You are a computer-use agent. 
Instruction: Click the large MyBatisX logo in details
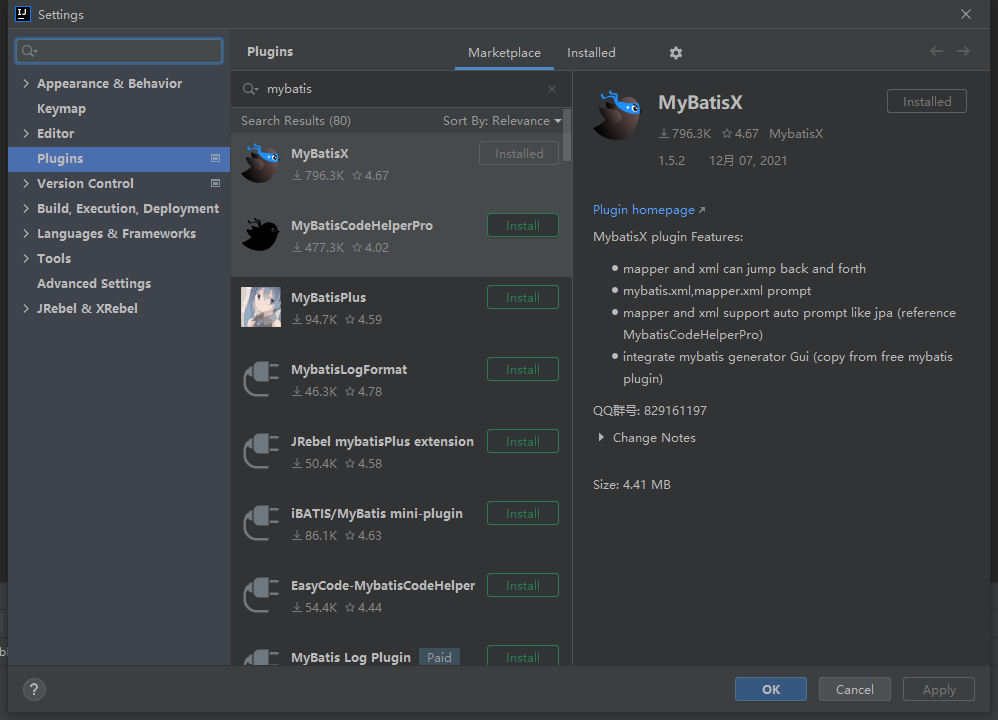pos(617,115)
